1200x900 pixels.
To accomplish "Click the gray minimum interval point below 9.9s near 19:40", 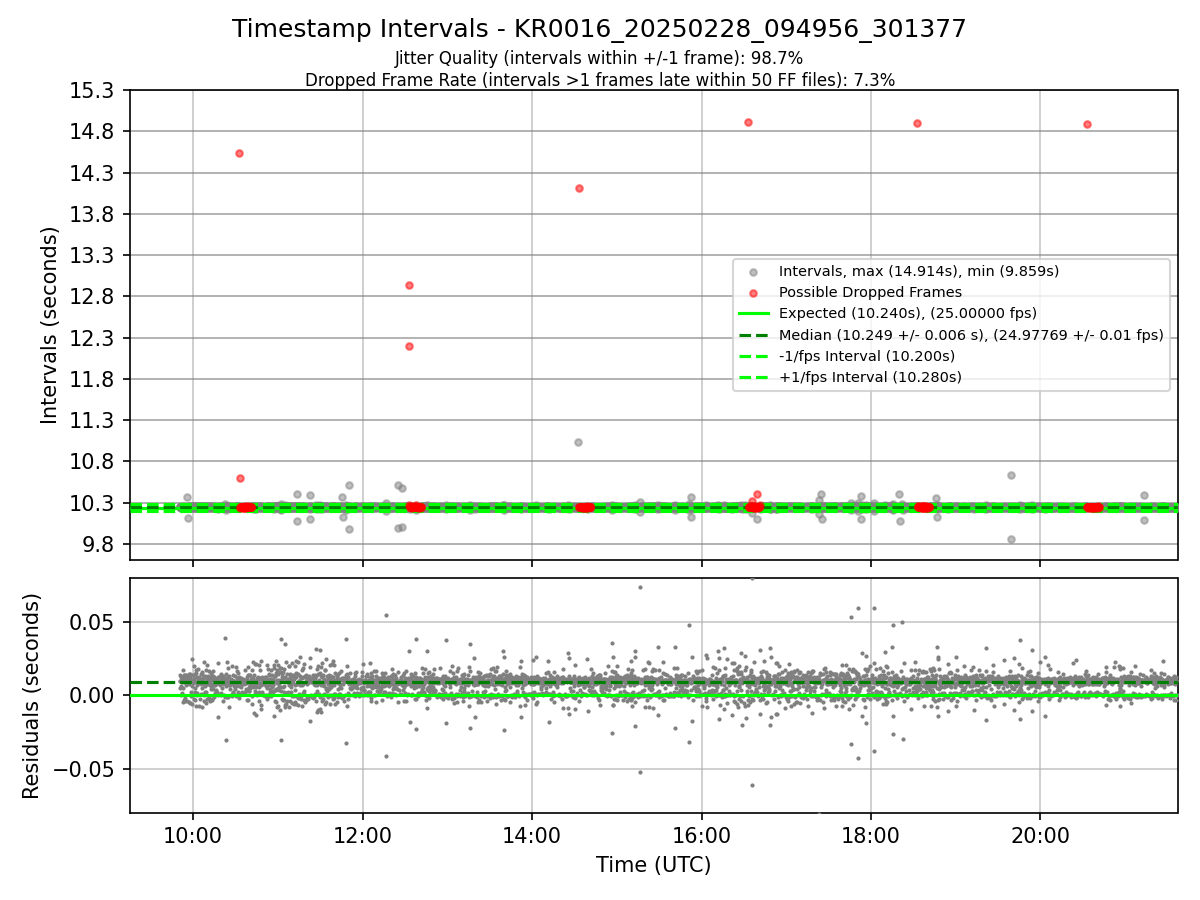I will coord(1011,539).
